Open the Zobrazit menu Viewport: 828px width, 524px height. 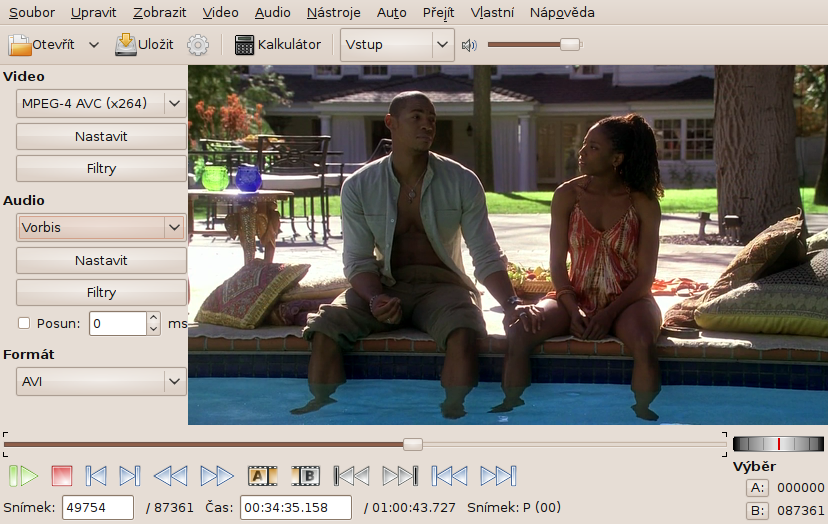click(159, 12)
